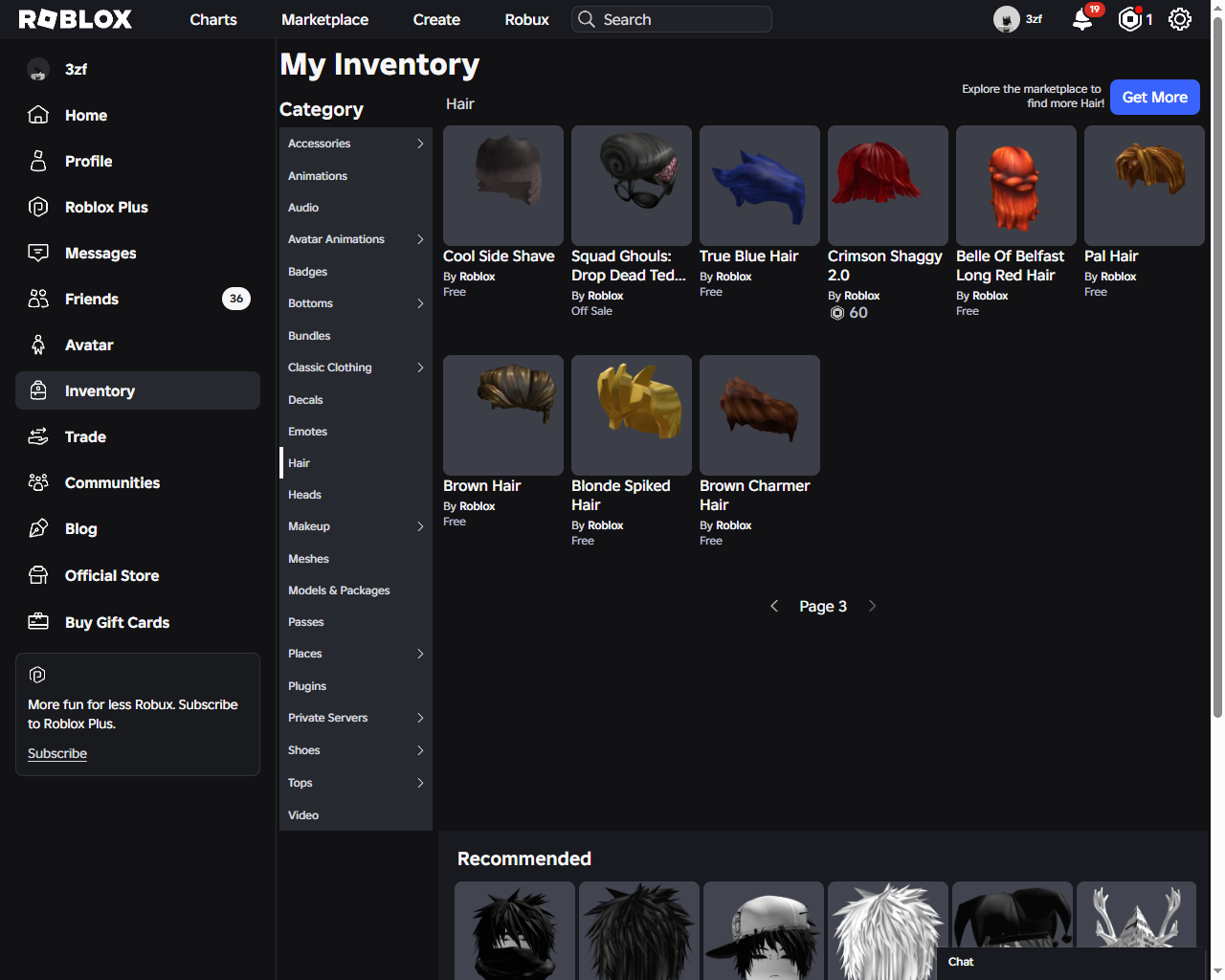This screenshot has height=980, width=1225.
Task: Click the Avatar figure icon in sidebar
Action: pyautogui.click(x=38, y=345)
